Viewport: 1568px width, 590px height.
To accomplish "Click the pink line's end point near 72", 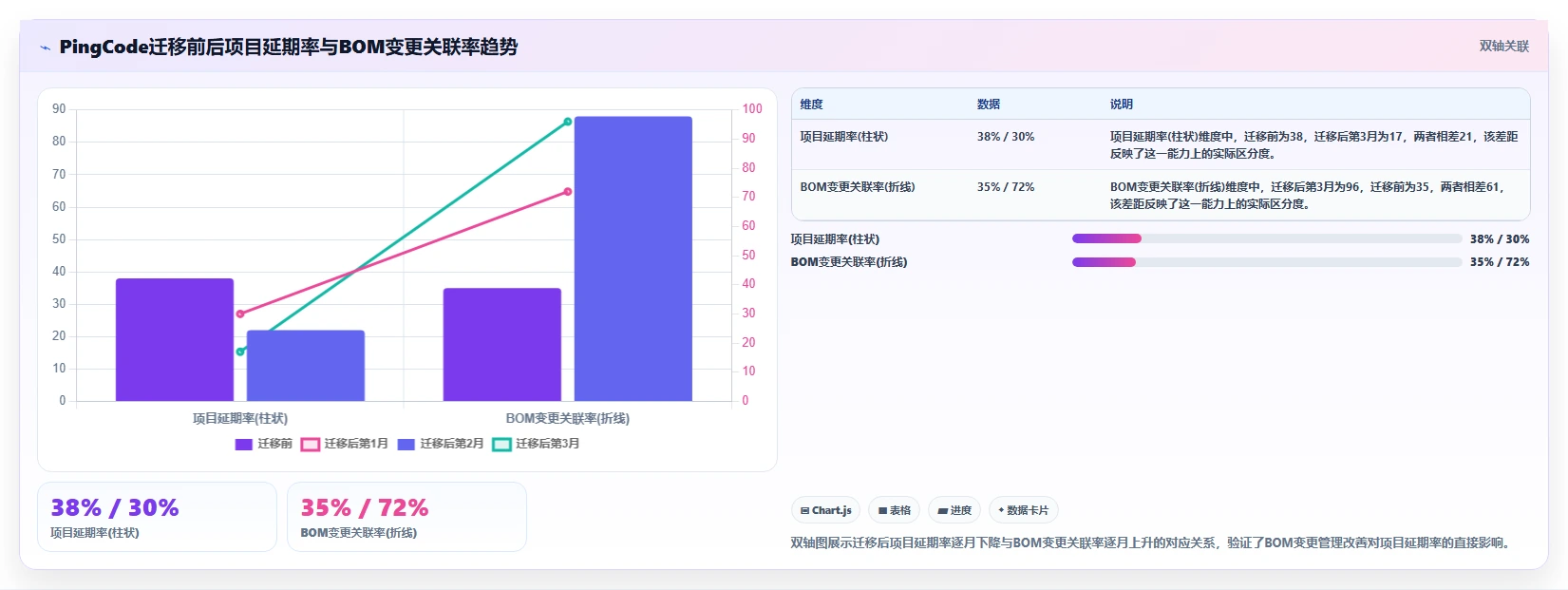I will [568, 192].
